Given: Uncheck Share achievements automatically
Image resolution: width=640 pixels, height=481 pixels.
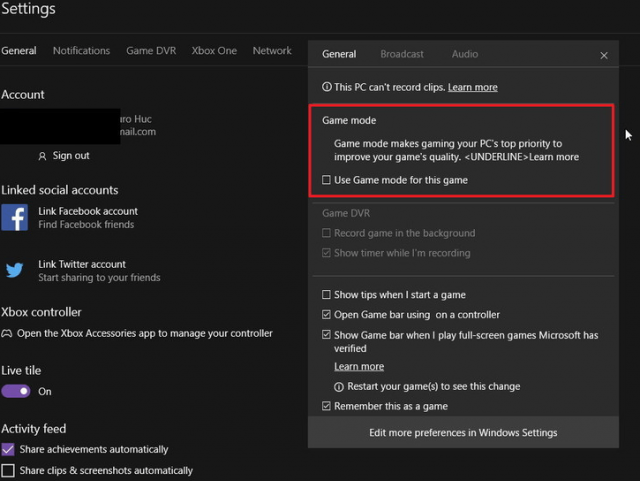Looking at the screenshot, I should pos(9,450).
